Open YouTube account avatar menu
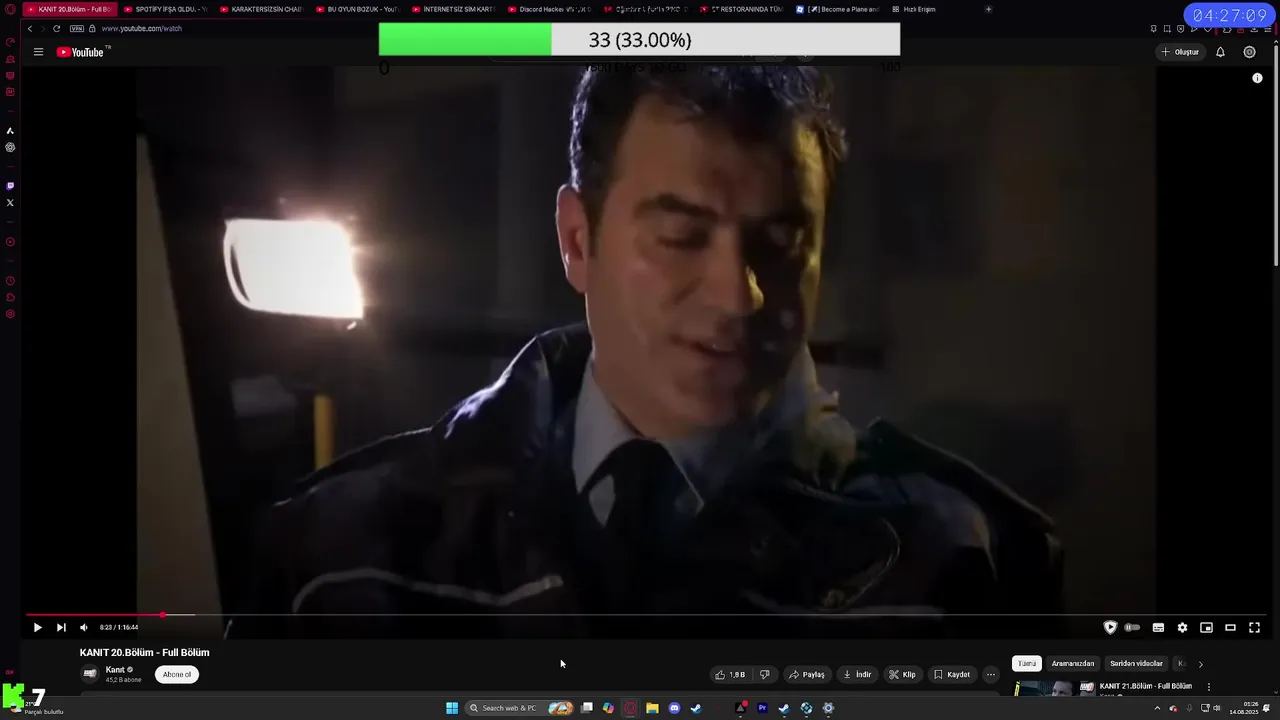 1249,52
